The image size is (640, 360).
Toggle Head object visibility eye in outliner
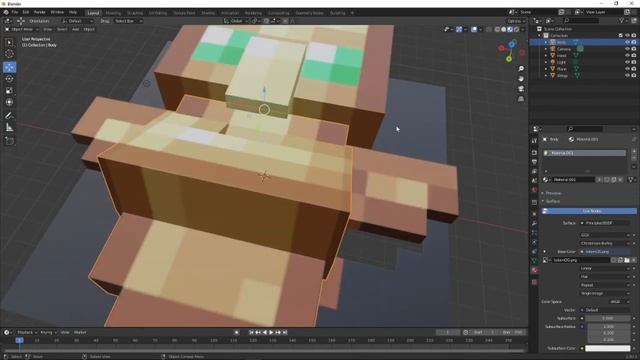(x=627, y=56)
